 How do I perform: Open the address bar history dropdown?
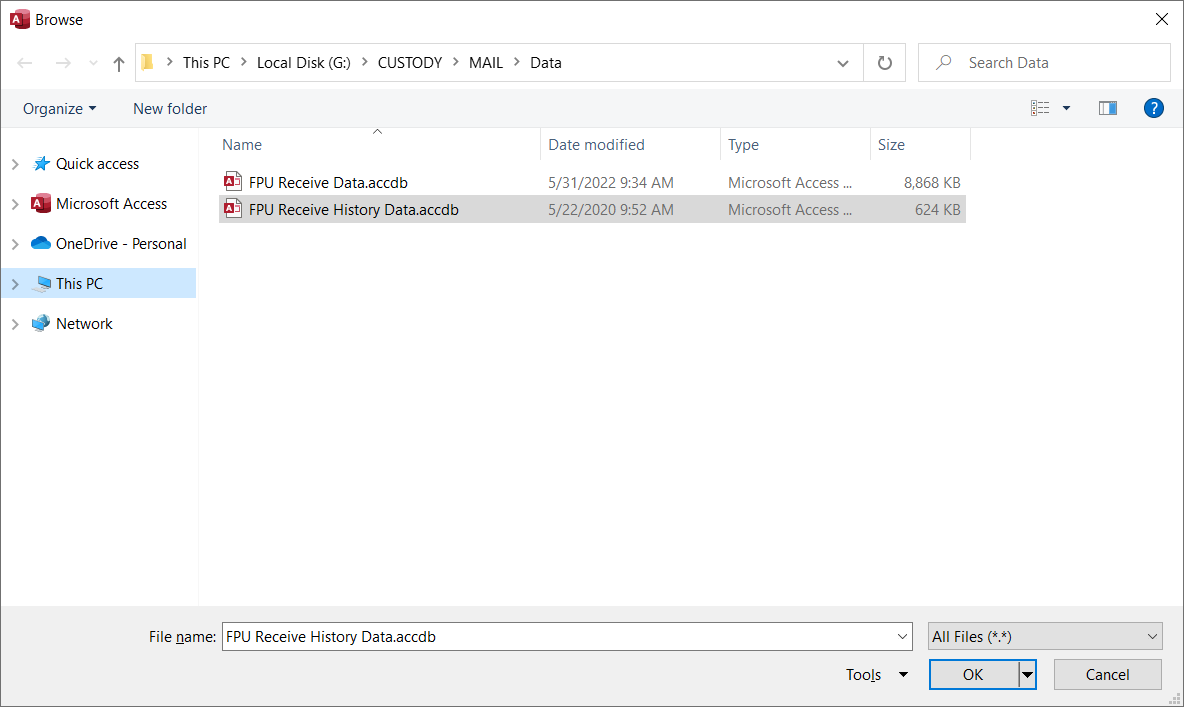pos(842,63)
